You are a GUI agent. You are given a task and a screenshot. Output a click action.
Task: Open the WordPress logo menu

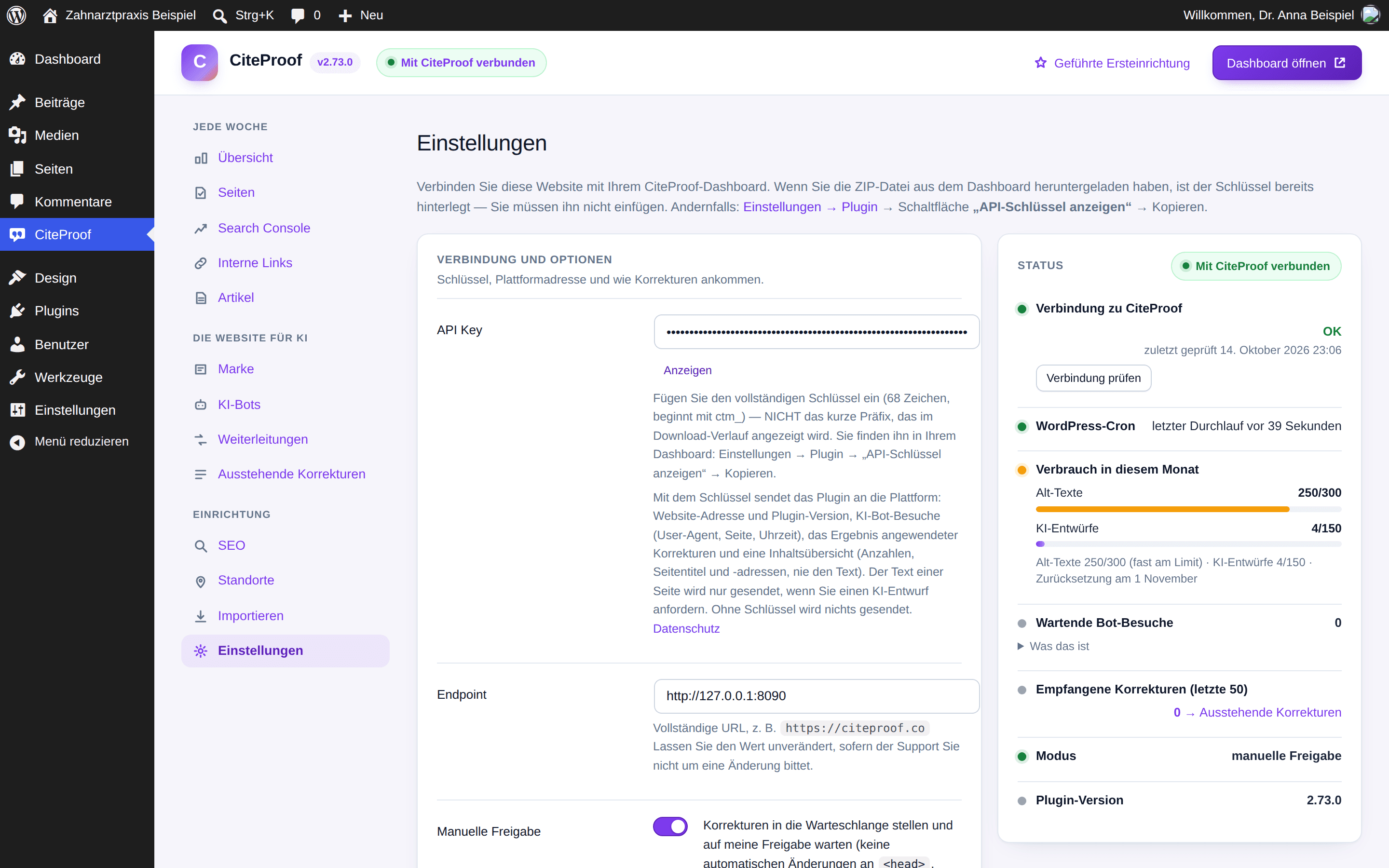coord(16,15)
